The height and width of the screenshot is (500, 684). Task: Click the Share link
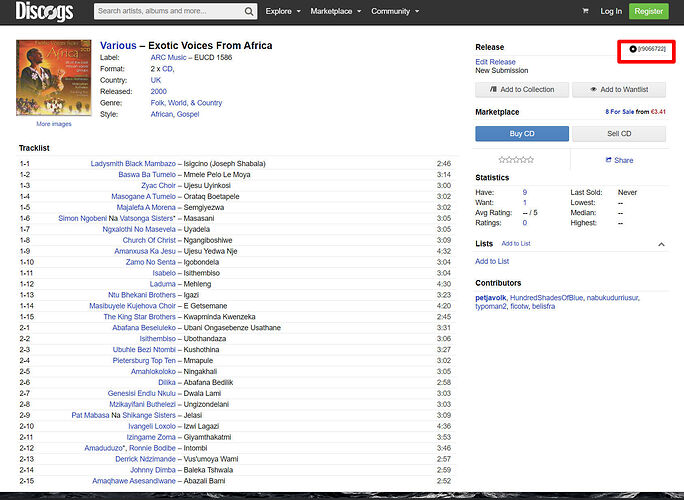(619, 160)
